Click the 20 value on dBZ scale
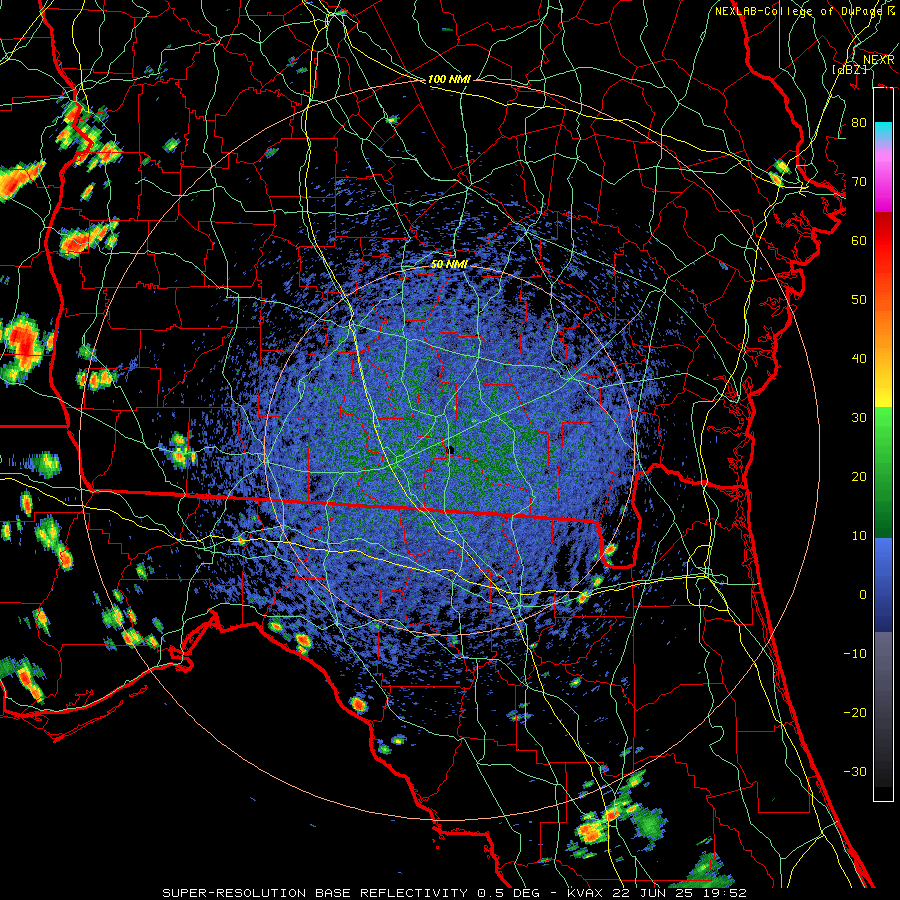 tap(859, 477)
